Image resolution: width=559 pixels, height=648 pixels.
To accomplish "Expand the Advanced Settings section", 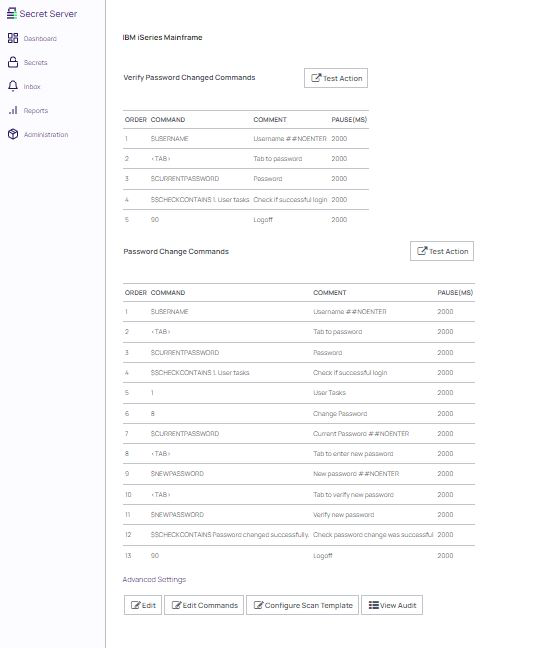I will point(154,579).
